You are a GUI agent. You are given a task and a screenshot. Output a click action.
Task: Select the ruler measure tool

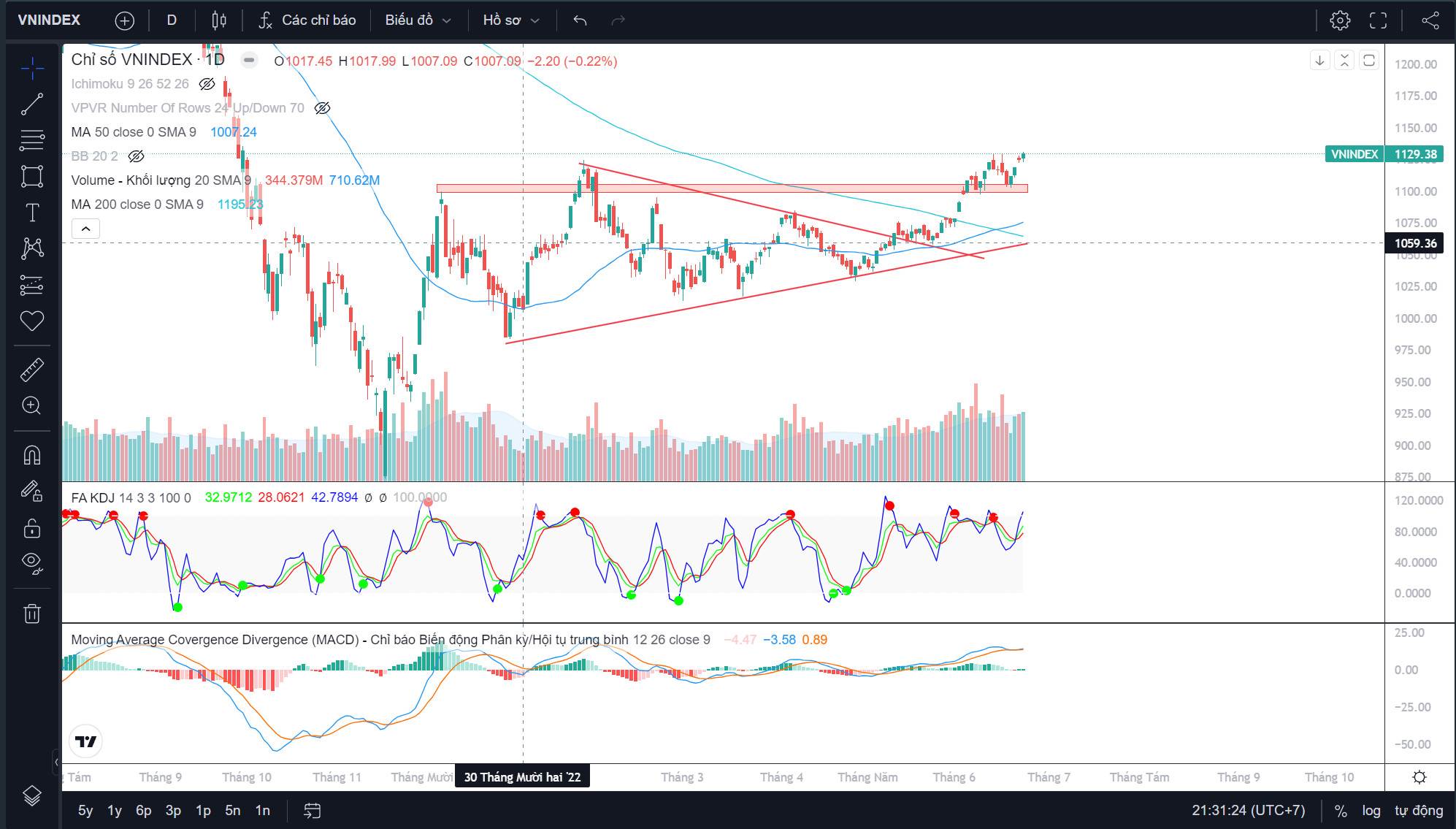32,370
